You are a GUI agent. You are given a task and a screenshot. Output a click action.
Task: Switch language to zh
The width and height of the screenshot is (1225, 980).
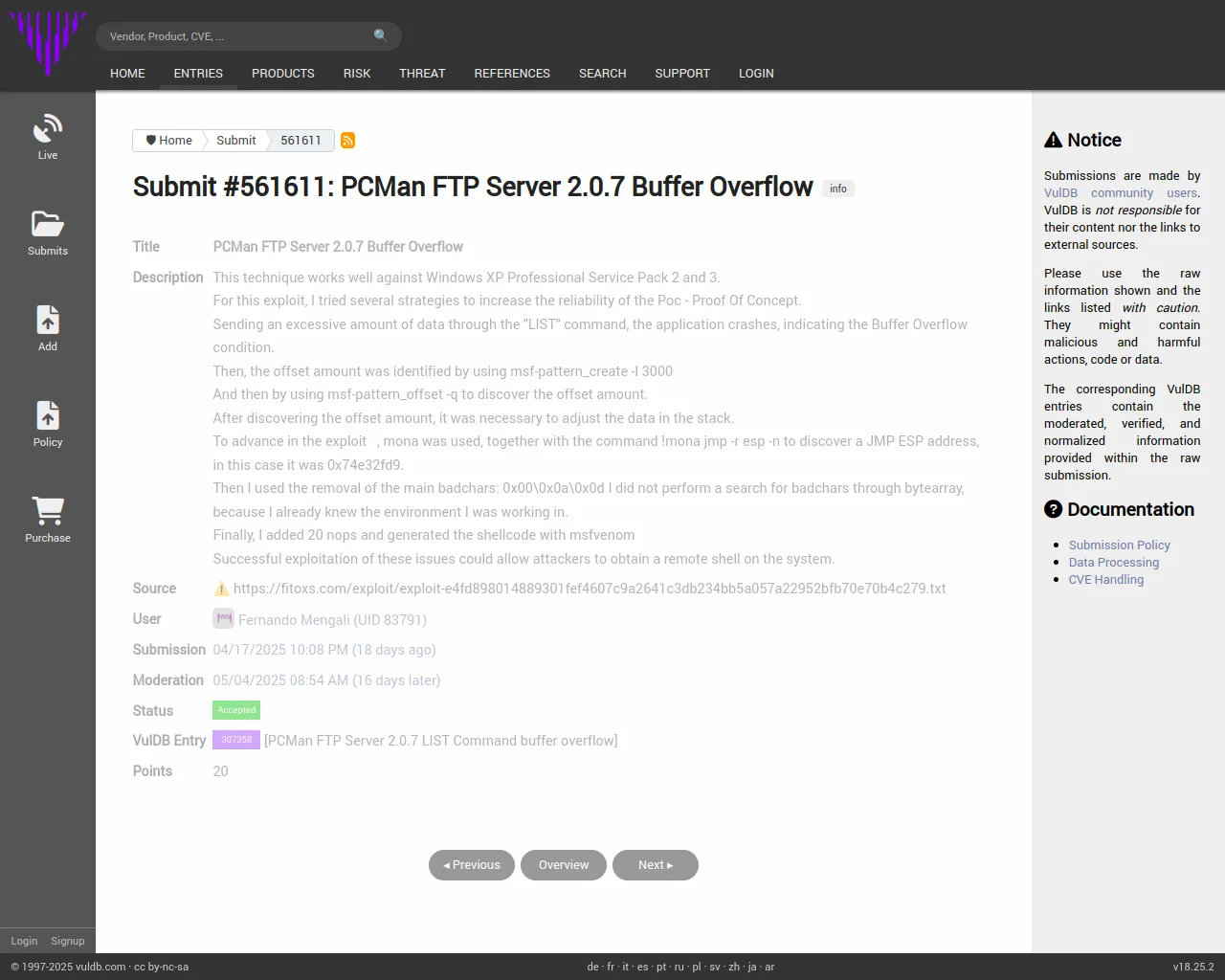click(x=734, y=968)
